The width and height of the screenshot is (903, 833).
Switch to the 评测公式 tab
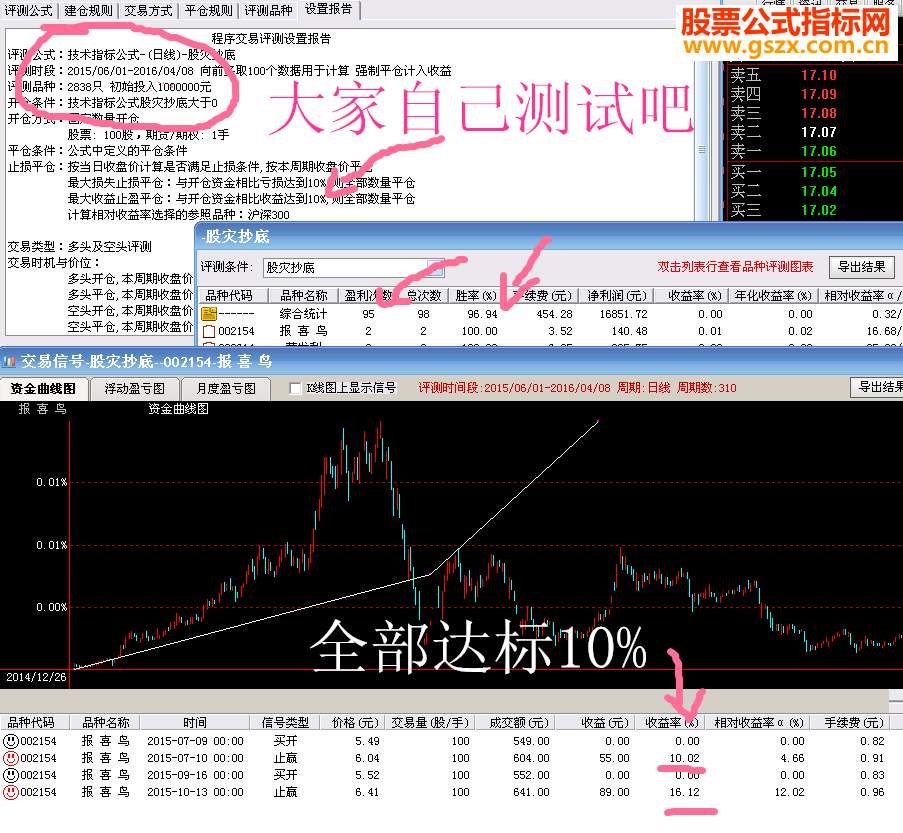pos(28,10)
